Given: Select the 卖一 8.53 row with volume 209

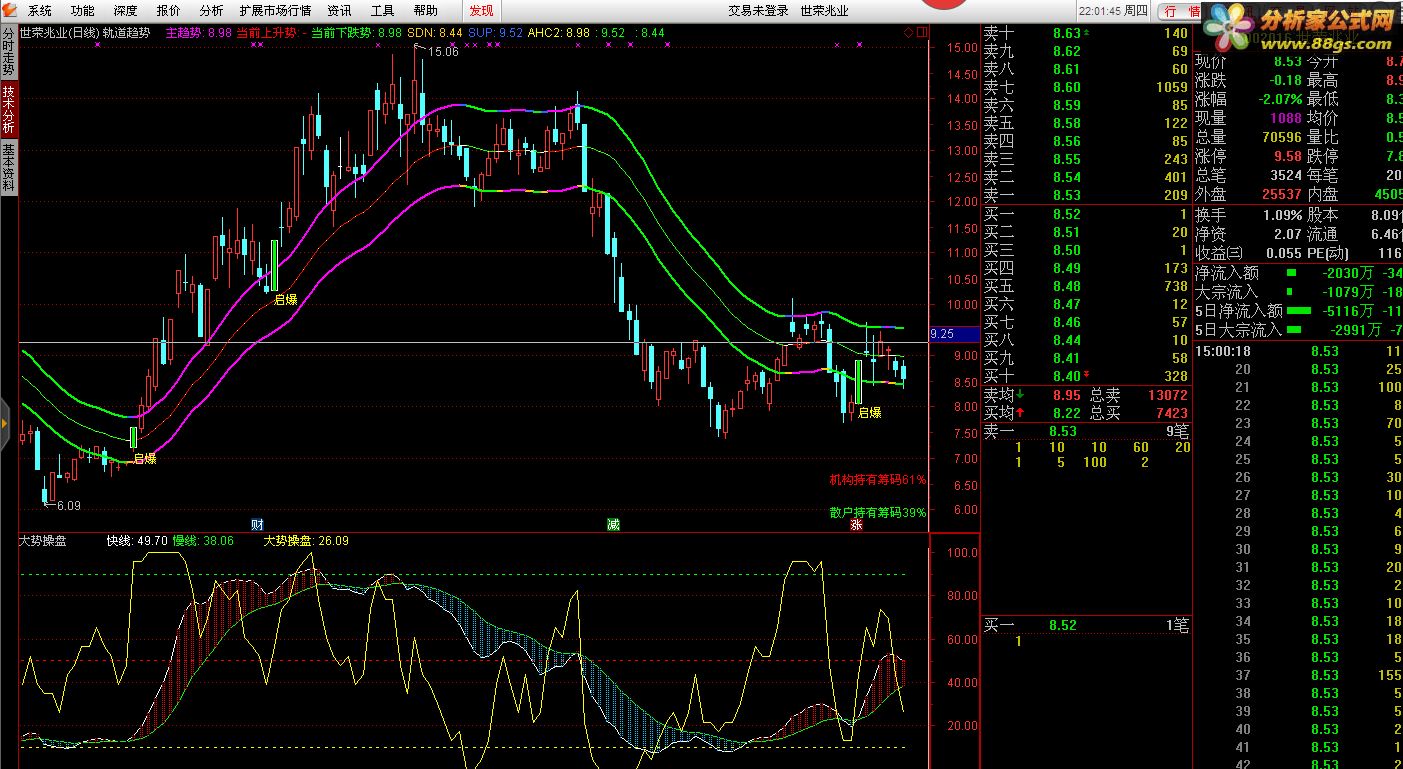Looking at the screenshot, I should coord(1086,195).
